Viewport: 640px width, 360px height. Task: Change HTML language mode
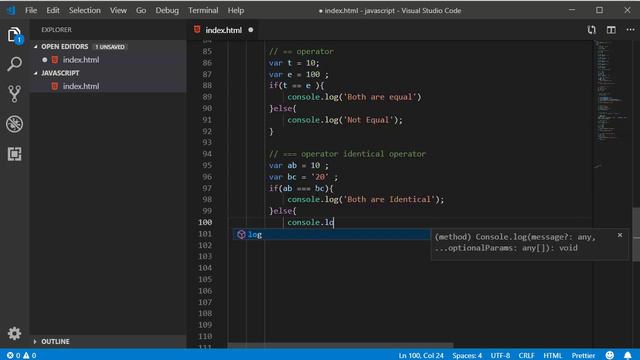(x=553, y=355)
